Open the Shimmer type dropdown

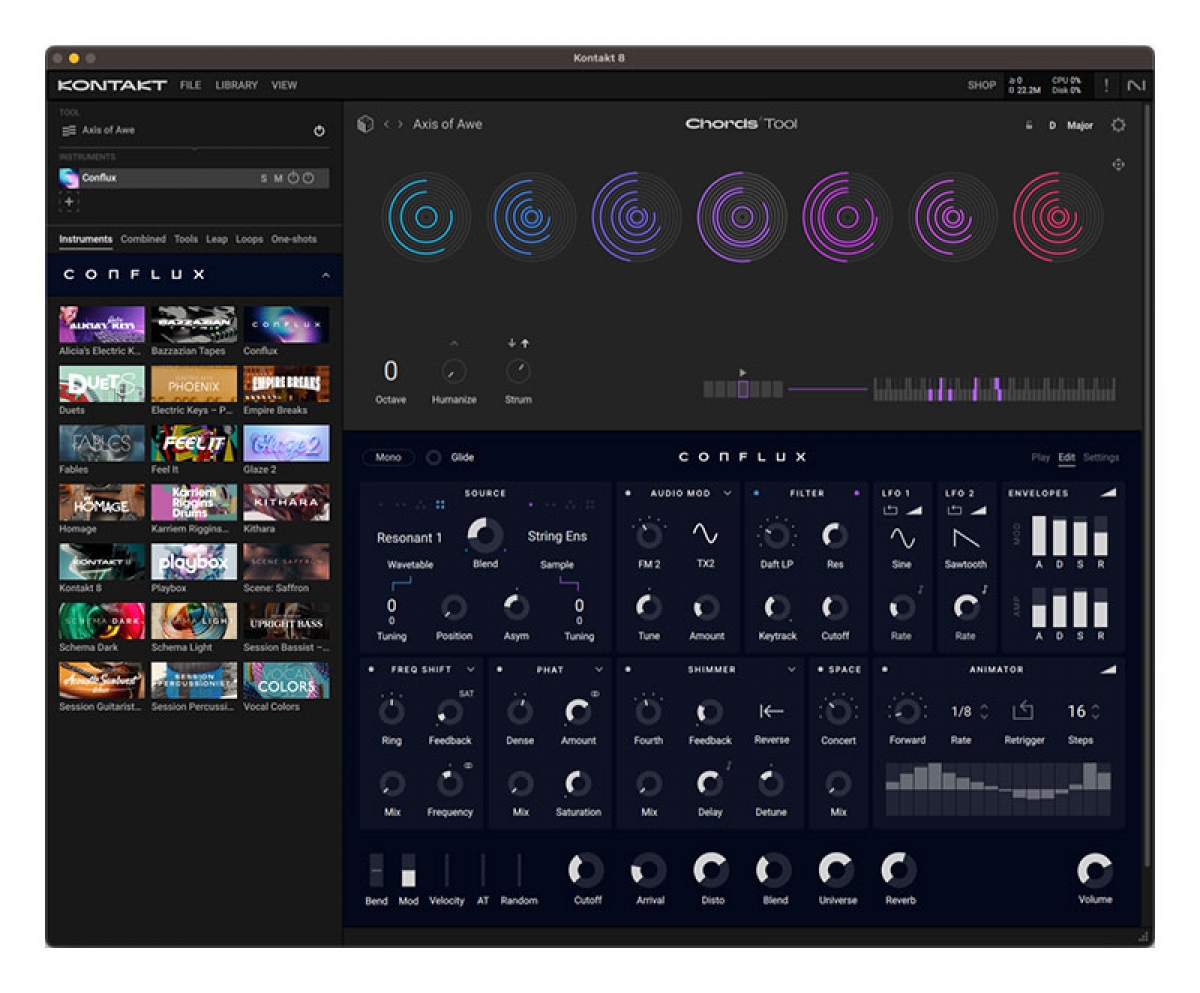coord(791,669)
